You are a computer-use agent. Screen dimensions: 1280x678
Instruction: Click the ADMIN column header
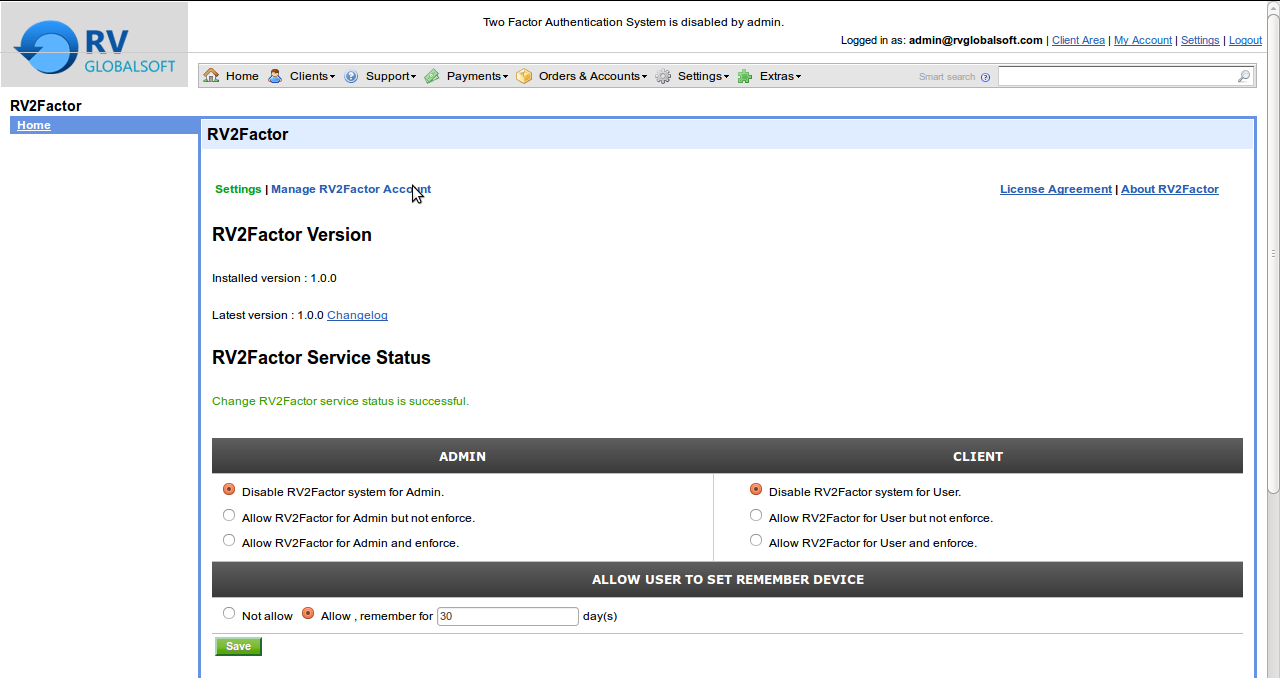click(x=462, y=456)
